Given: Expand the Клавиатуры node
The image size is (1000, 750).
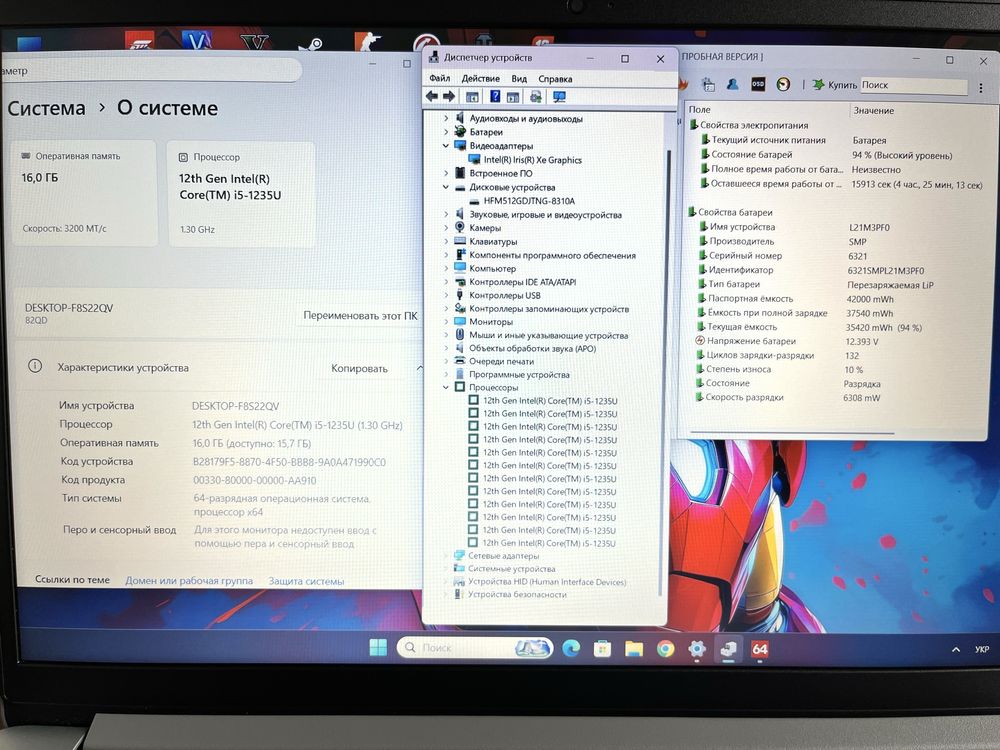Looking at the screenshot, I should (x=446, y=242).
